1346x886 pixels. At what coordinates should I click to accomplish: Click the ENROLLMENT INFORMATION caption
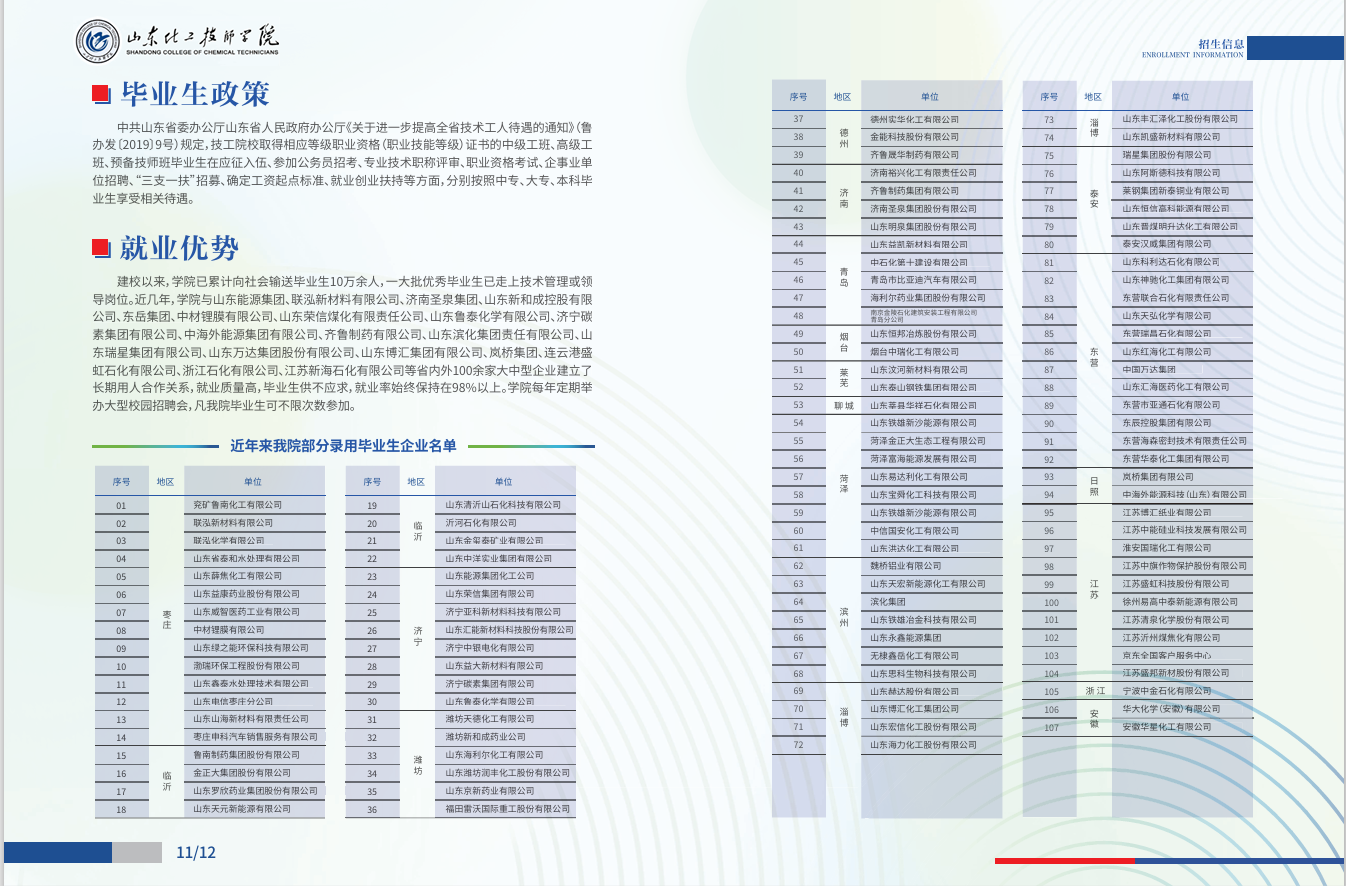[1192, 55]
